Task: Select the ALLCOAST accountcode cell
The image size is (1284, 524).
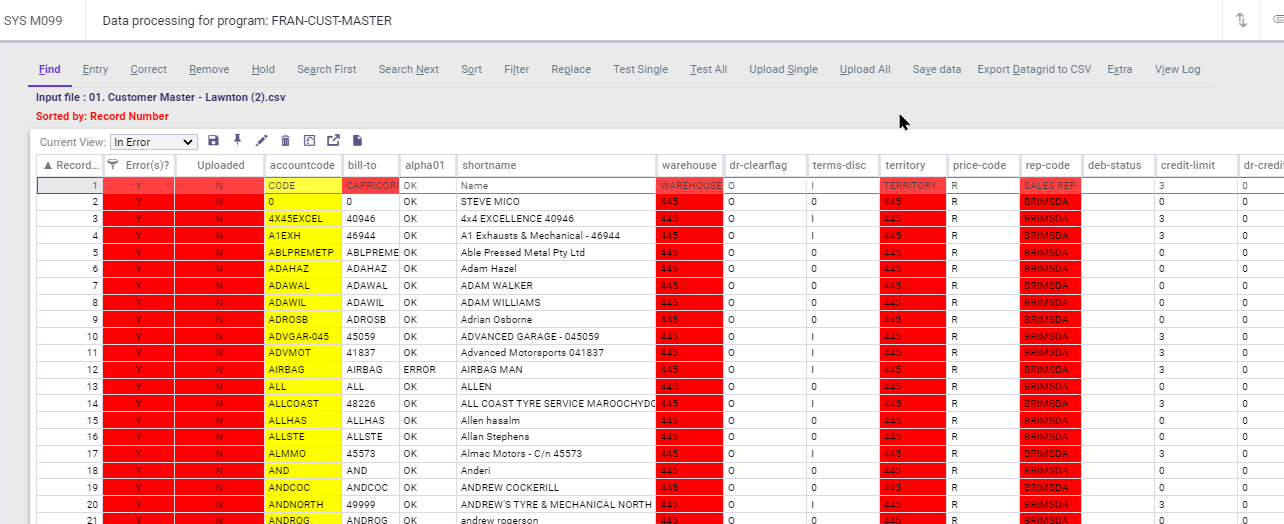Action: [303, 403]
